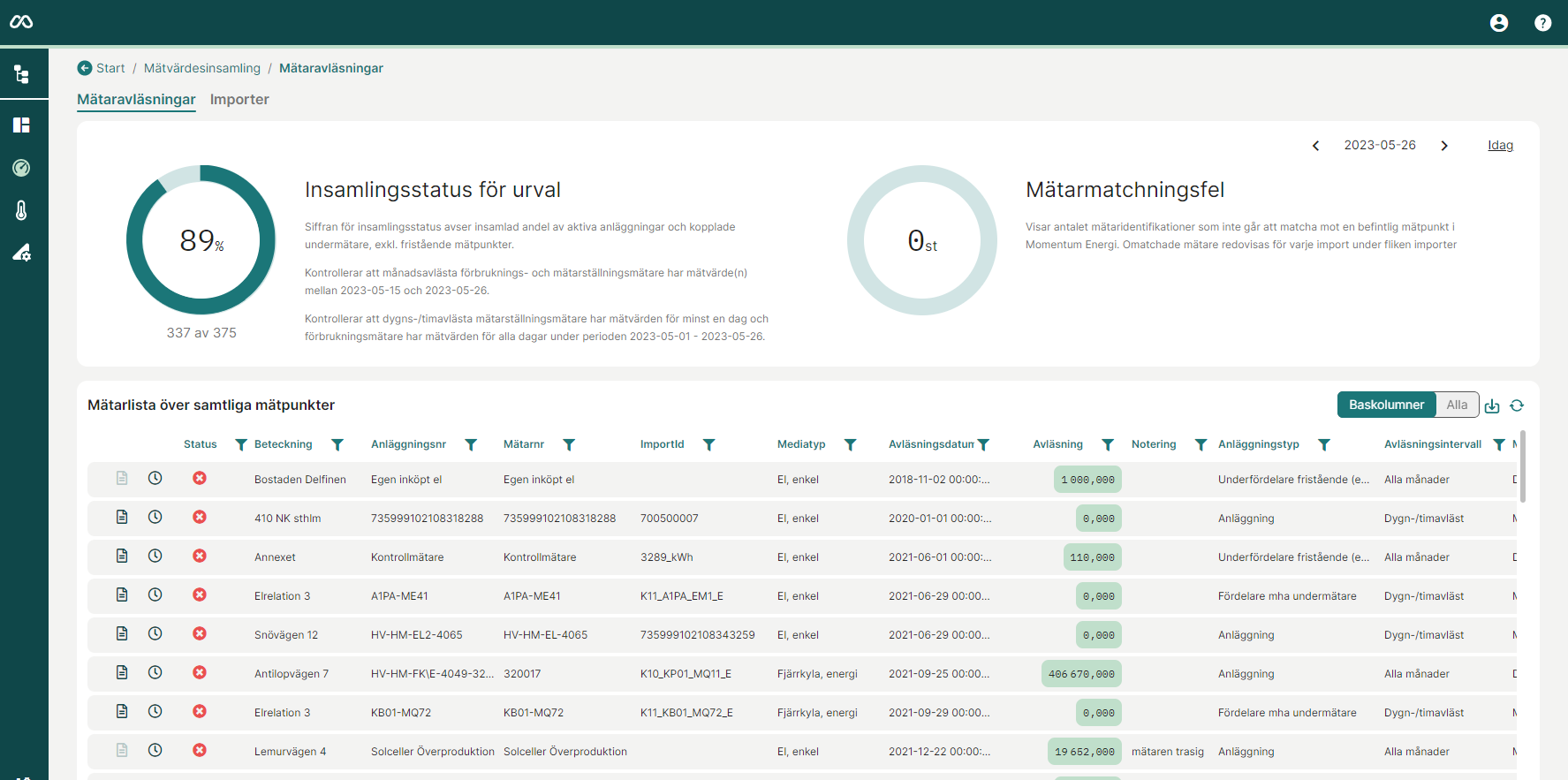Click 'Solceller Överproduktion' Anläggningsnr cell
The width and height of the screenshot is (1568, 780).
pyautogui.click(x=432, y=752)
